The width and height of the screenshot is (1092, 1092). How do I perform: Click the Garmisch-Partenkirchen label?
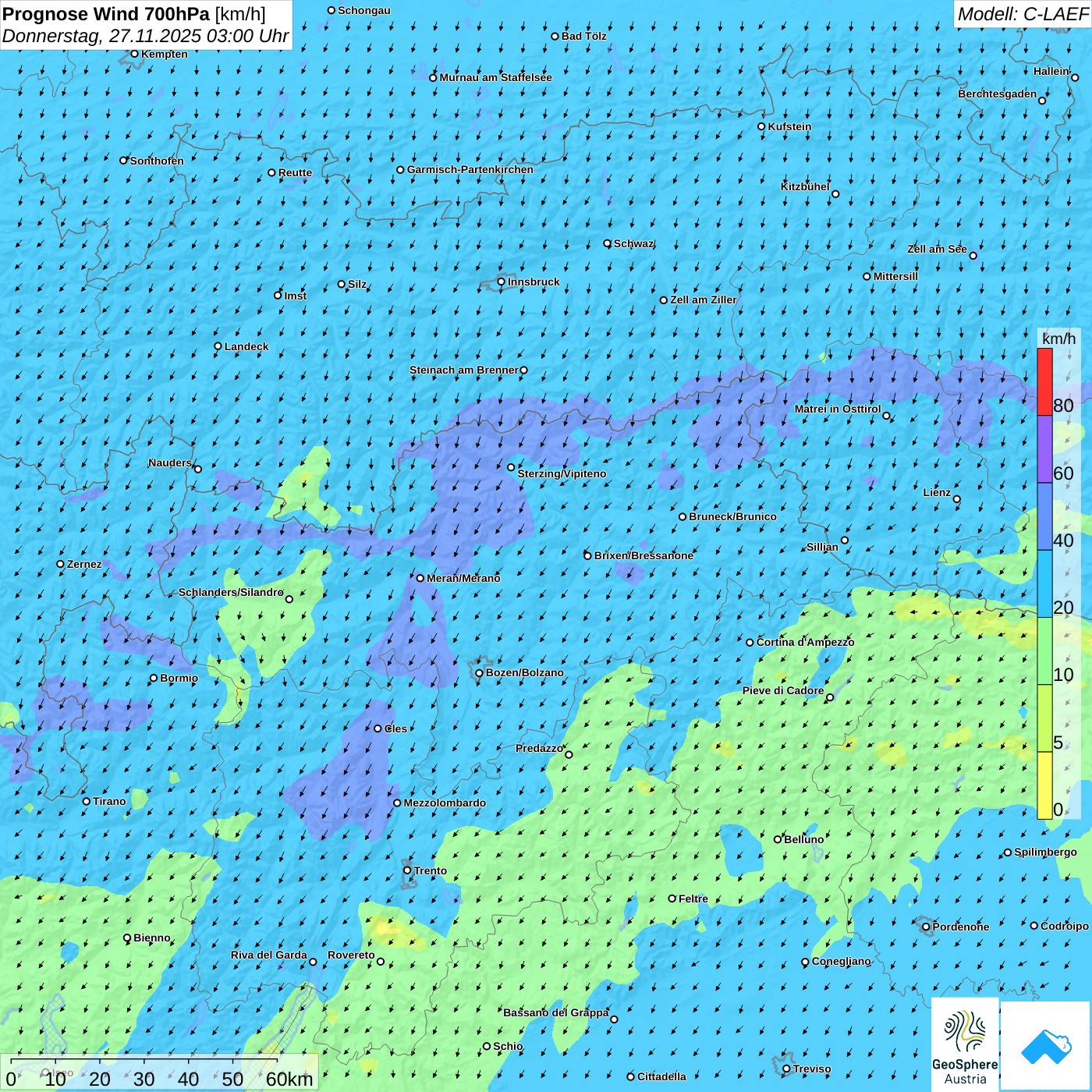[x=470, y=169]
